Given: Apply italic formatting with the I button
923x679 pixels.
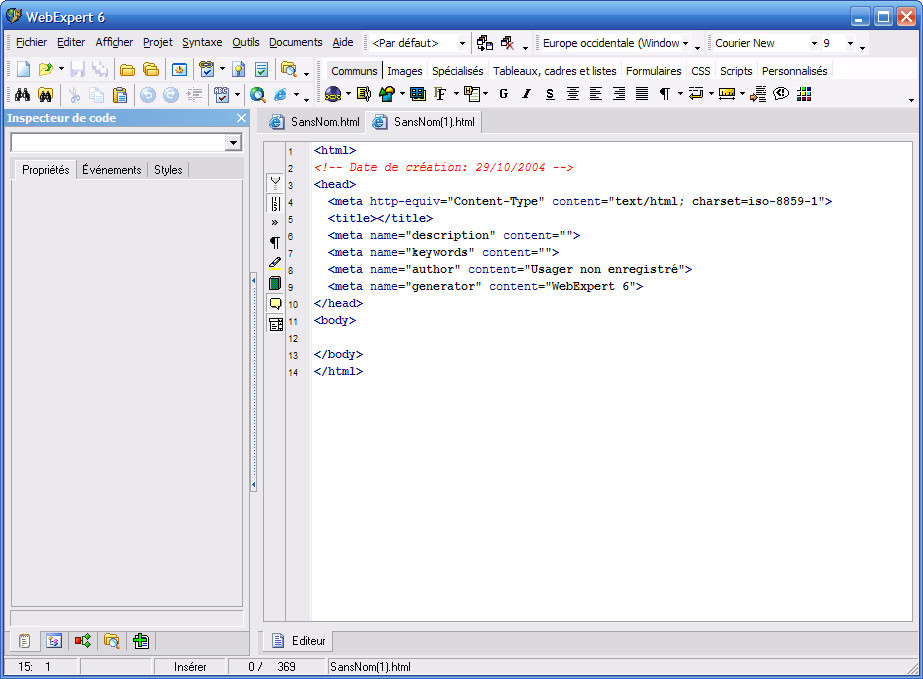Looking at the screenshot, I should tap(527, 94).
